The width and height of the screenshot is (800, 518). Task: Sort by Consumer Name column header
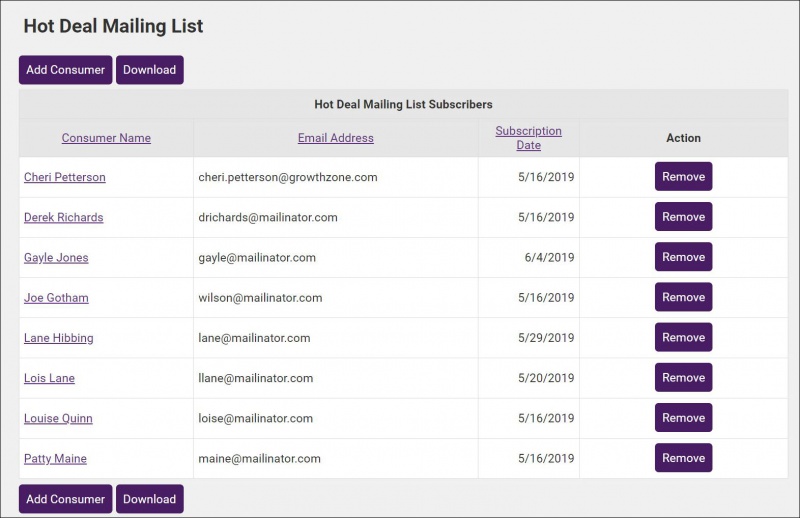pyautogui.click(x=106, y=138)
